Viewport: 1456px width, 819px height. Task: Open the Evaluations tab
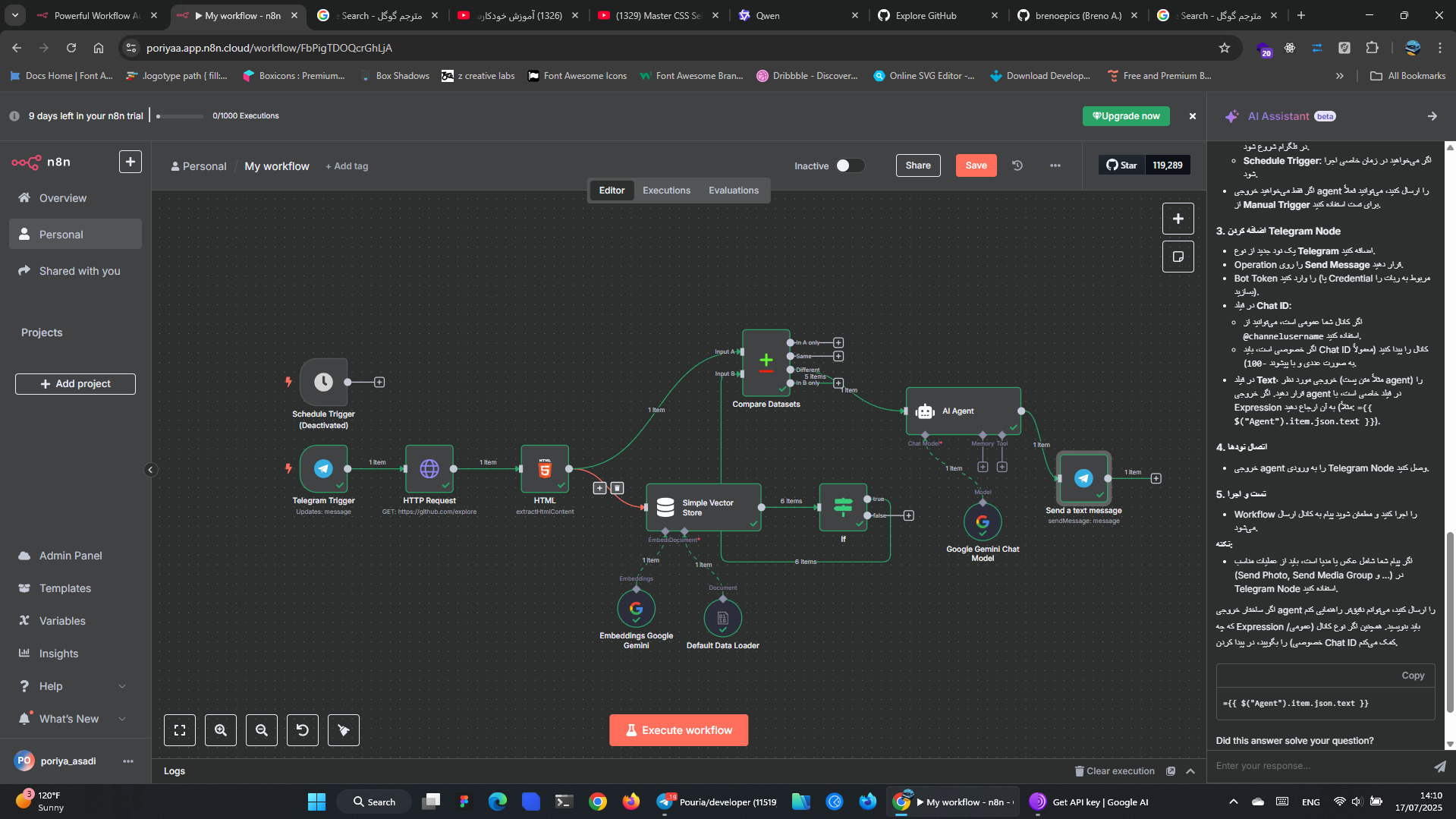[x=733, y=191]
